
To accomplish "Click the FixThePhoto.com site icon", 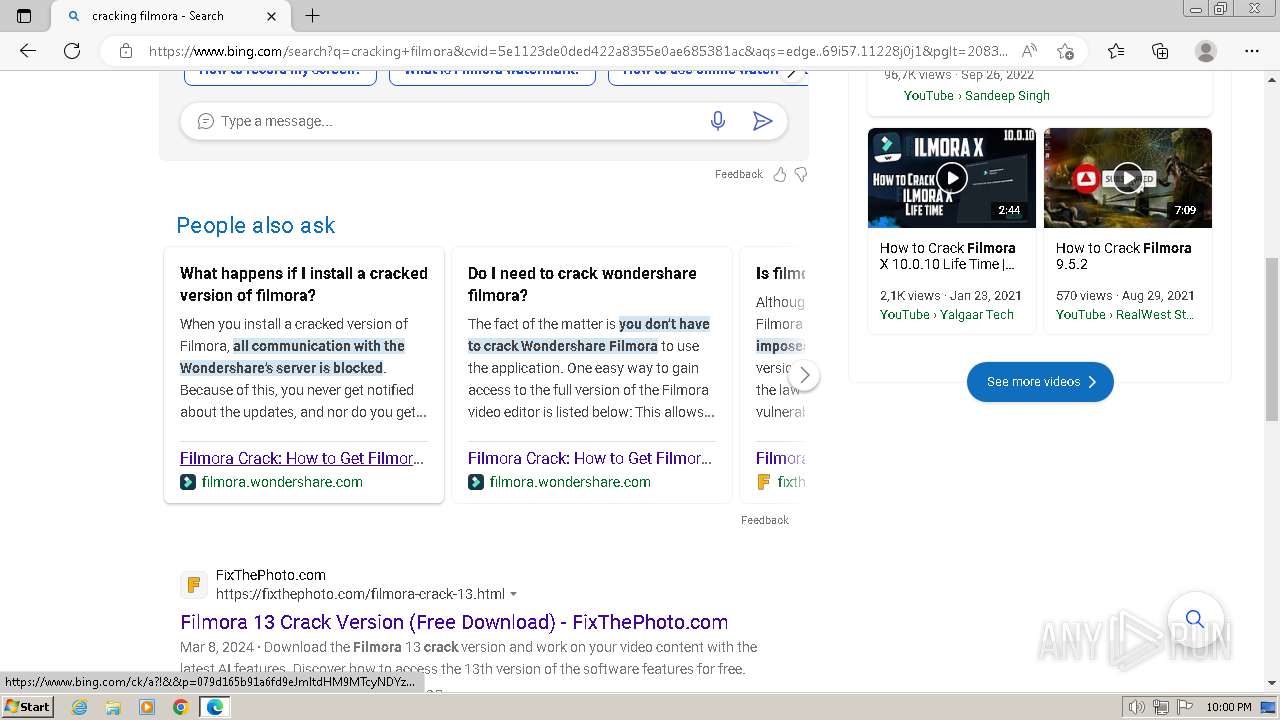I will [194, 585].
